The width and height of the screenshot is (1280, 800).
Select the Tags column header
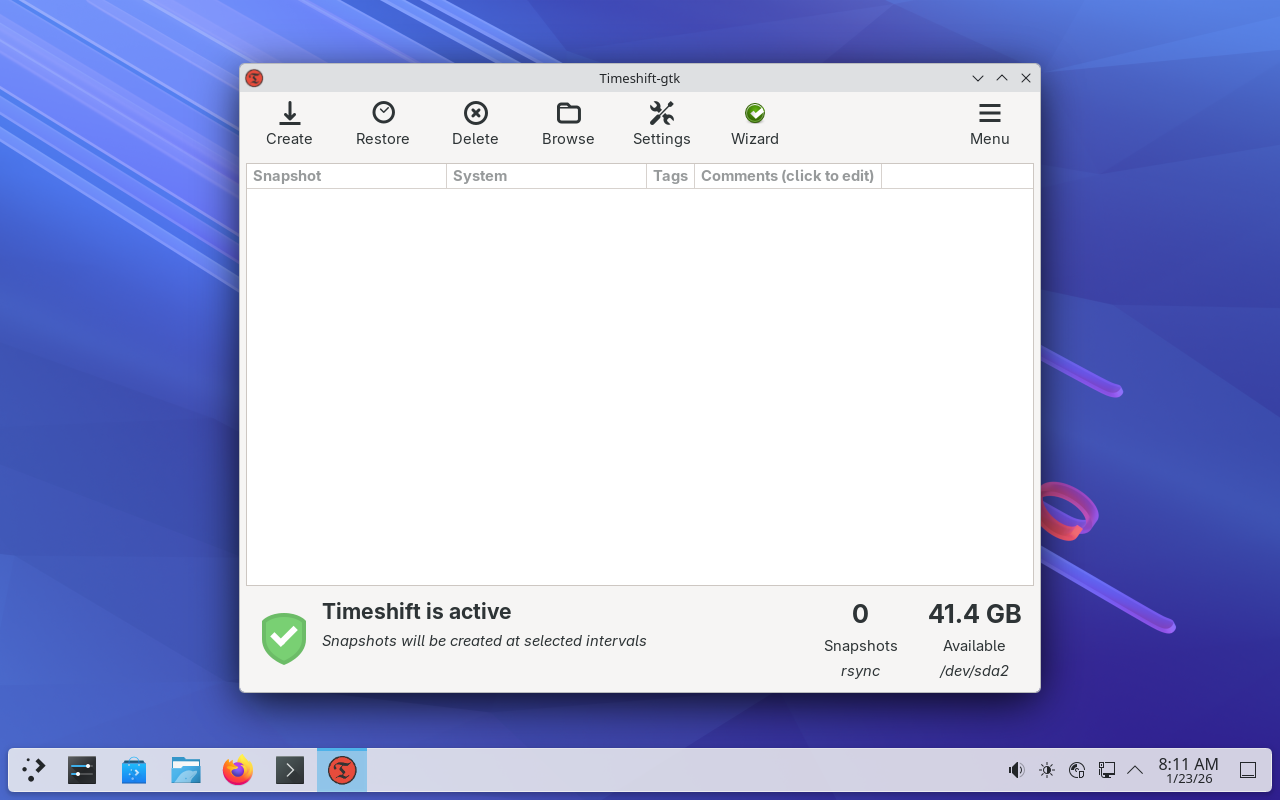(670, 176)
